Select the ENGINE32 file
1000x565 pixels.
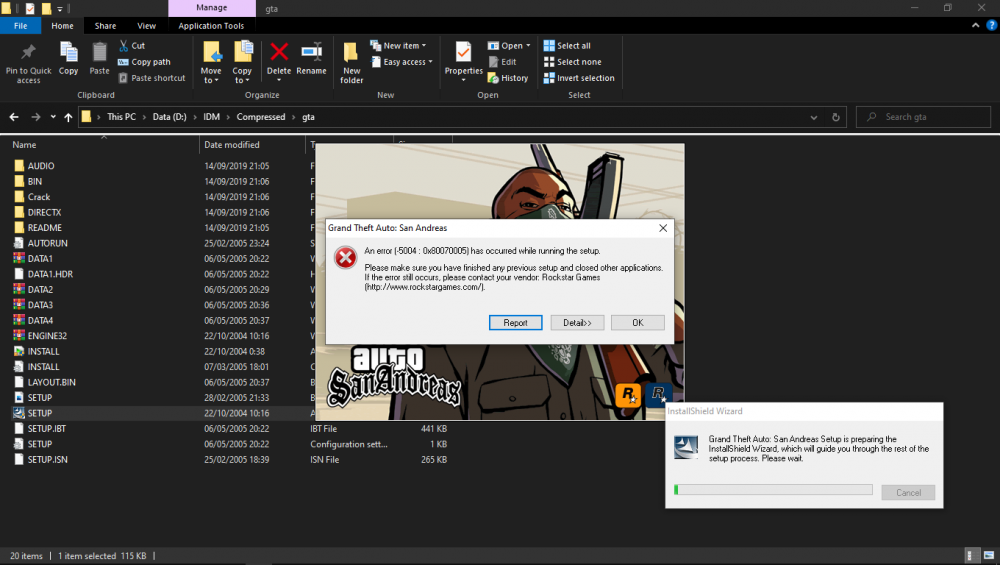coord(47,336)
